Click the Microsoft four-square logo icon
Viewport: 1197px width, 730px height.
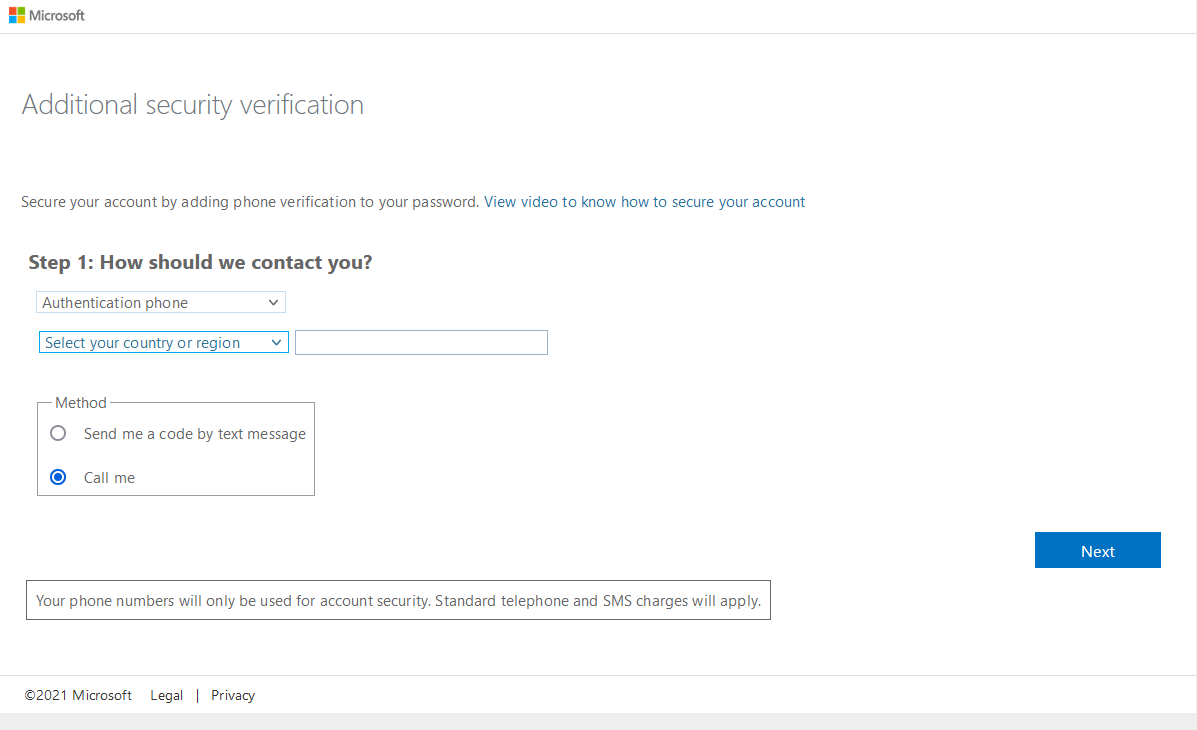point(17,15)
